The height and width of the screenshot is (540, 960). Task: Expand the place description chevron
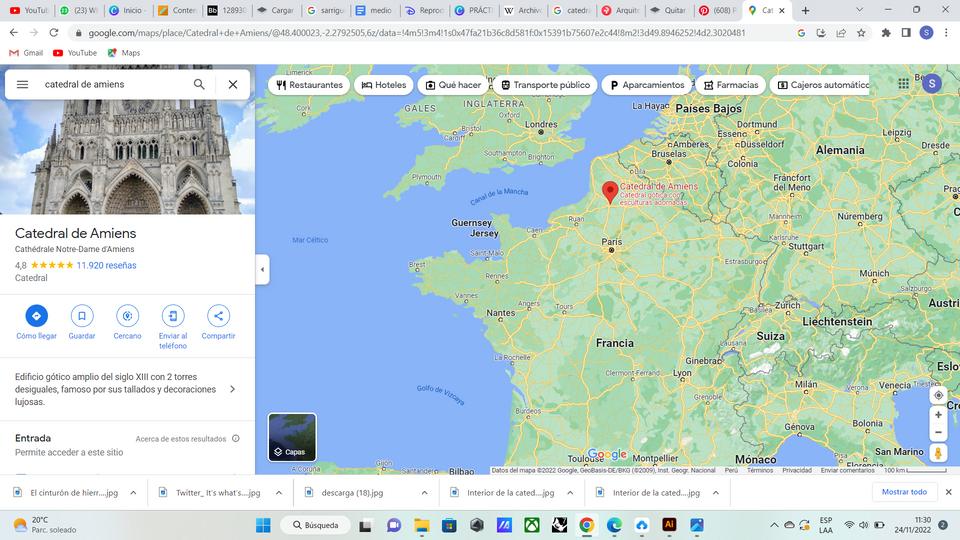click(x=233, y=389)
